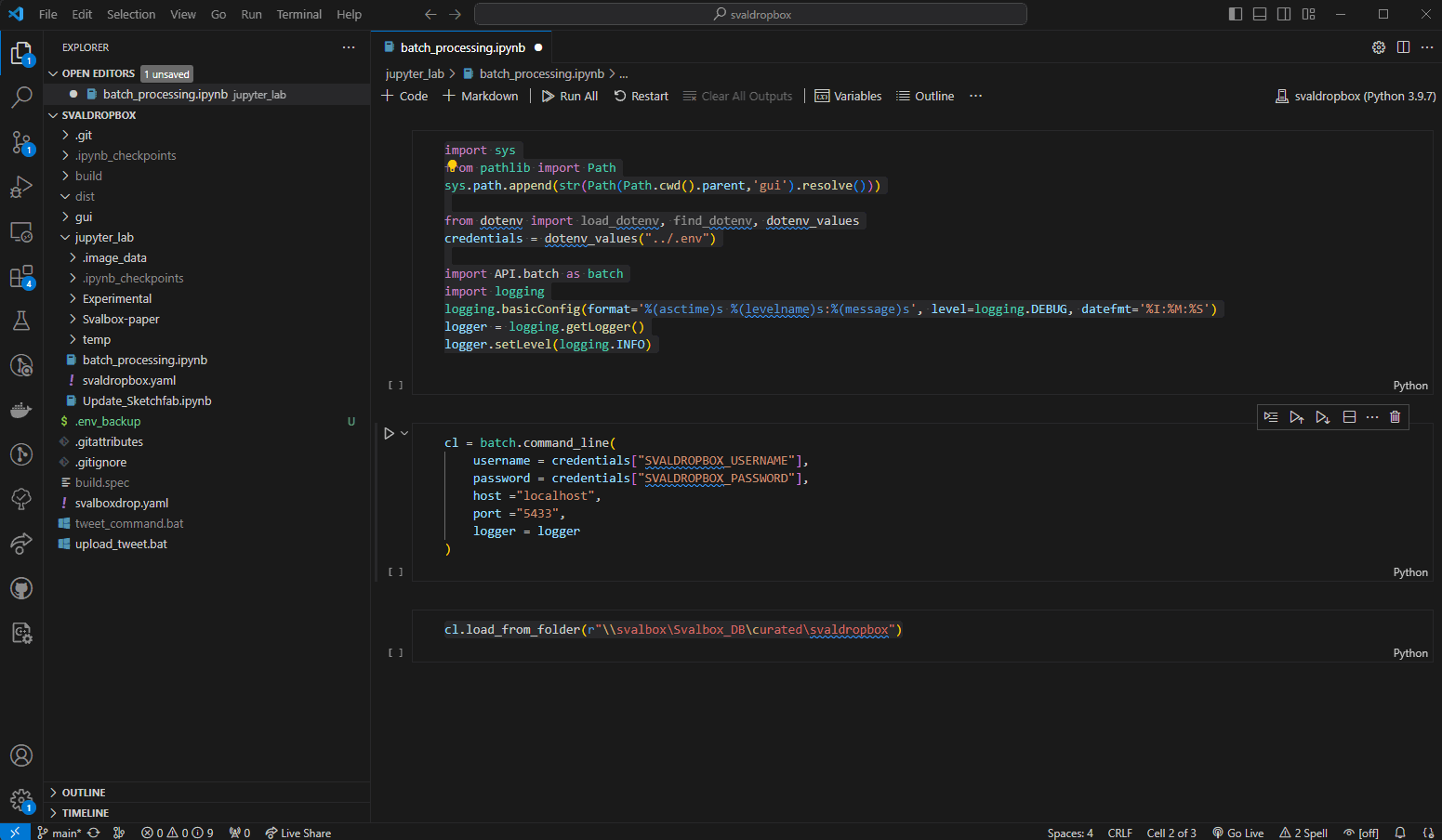Open Live Share from status bar
1442x840 pixels.
pos(298,833)
